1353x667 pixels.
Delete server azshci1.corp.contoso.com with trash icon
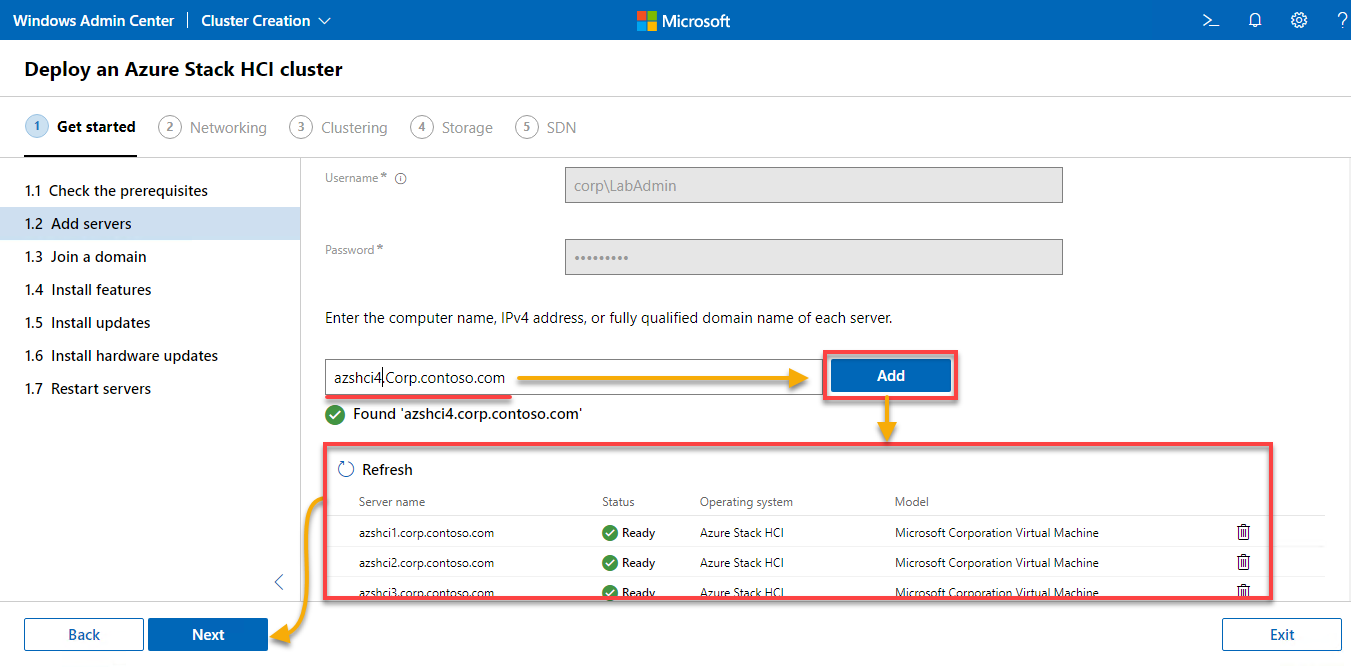pos(1244,532)
